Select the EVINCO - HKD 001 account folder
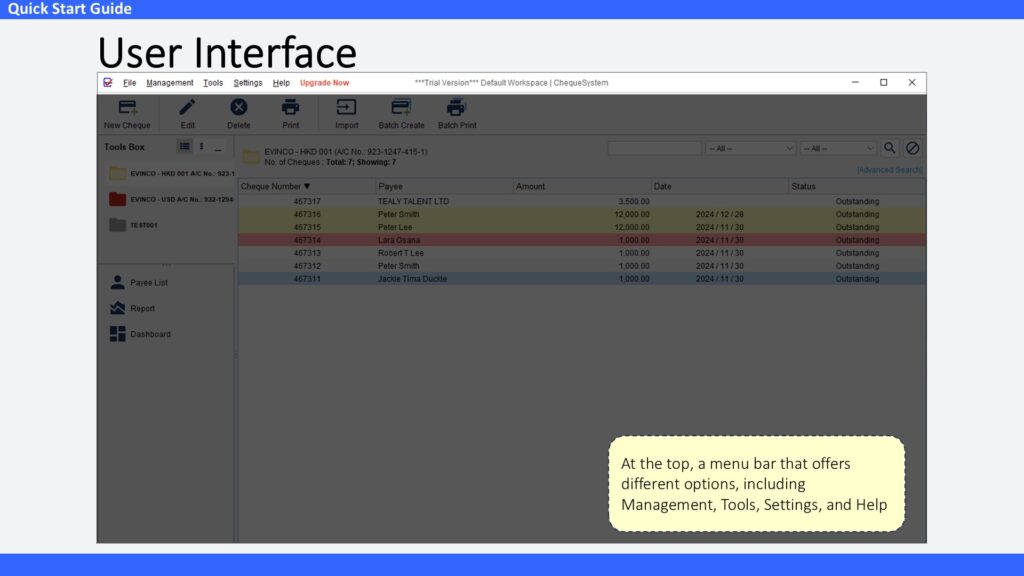Image resolution: width=1024 pixels, height=576 pixels. (171, 173)
